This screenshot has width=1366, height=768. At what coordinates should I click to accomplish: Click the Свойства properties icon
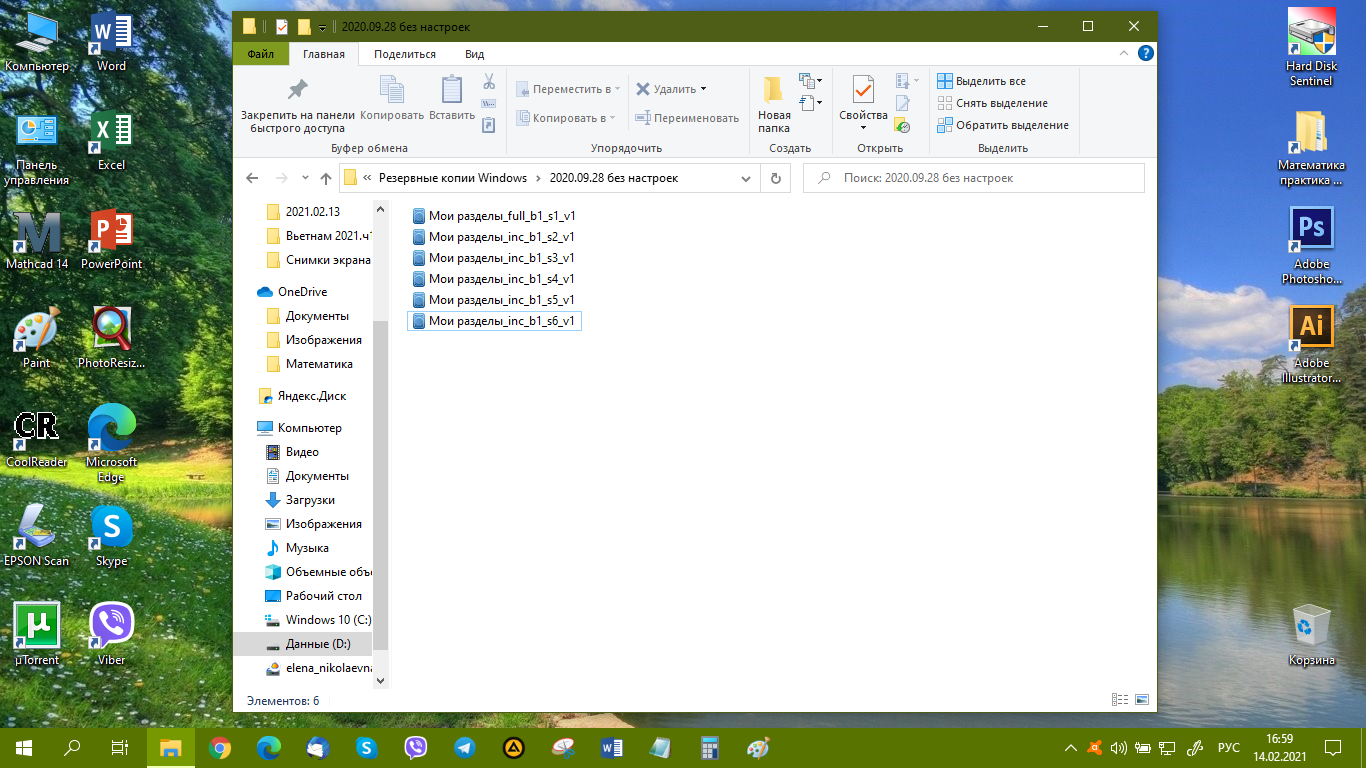coord(863,90)
